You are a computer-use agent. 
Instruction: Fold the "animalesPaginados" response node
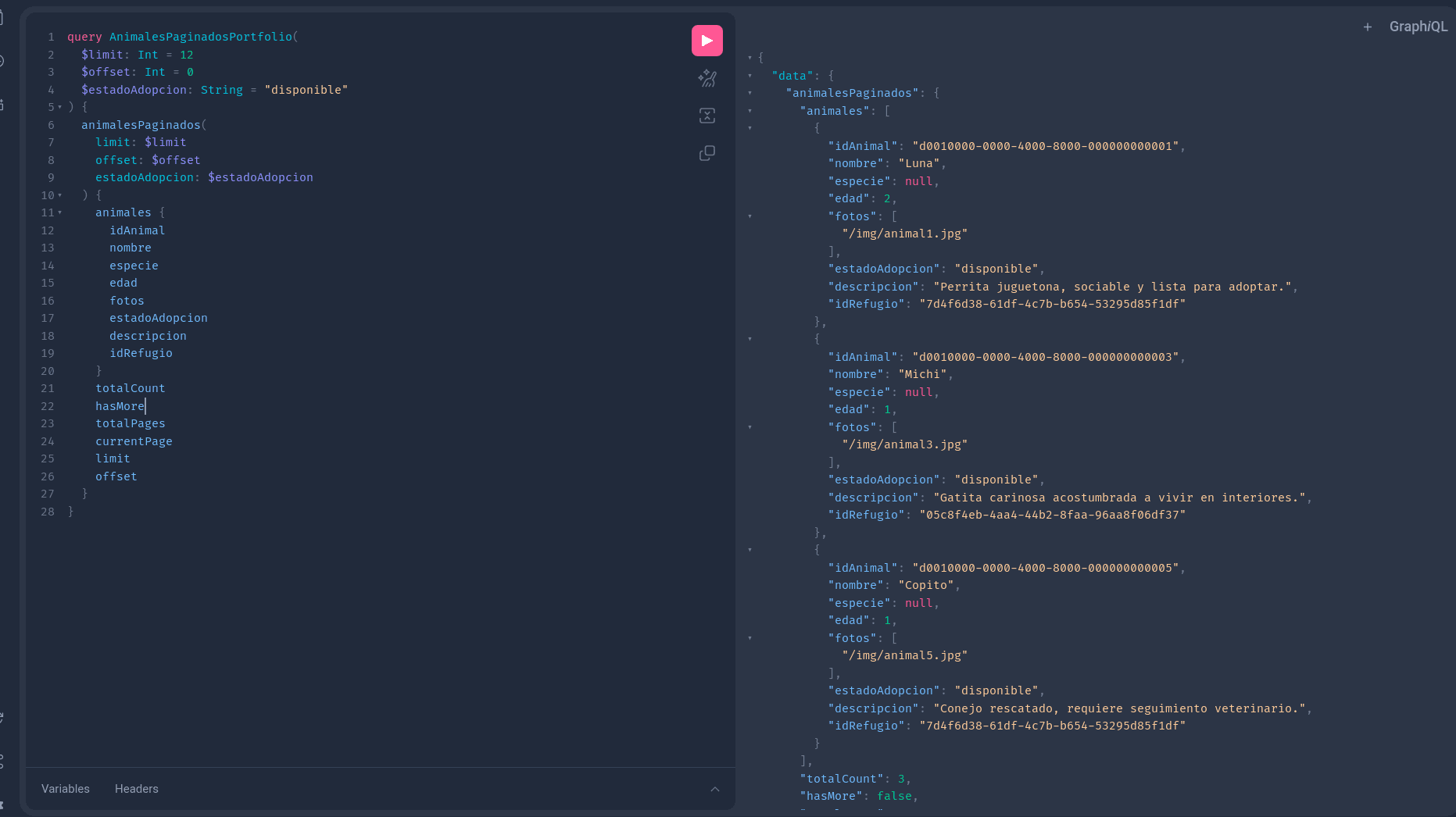coord(750,93)
